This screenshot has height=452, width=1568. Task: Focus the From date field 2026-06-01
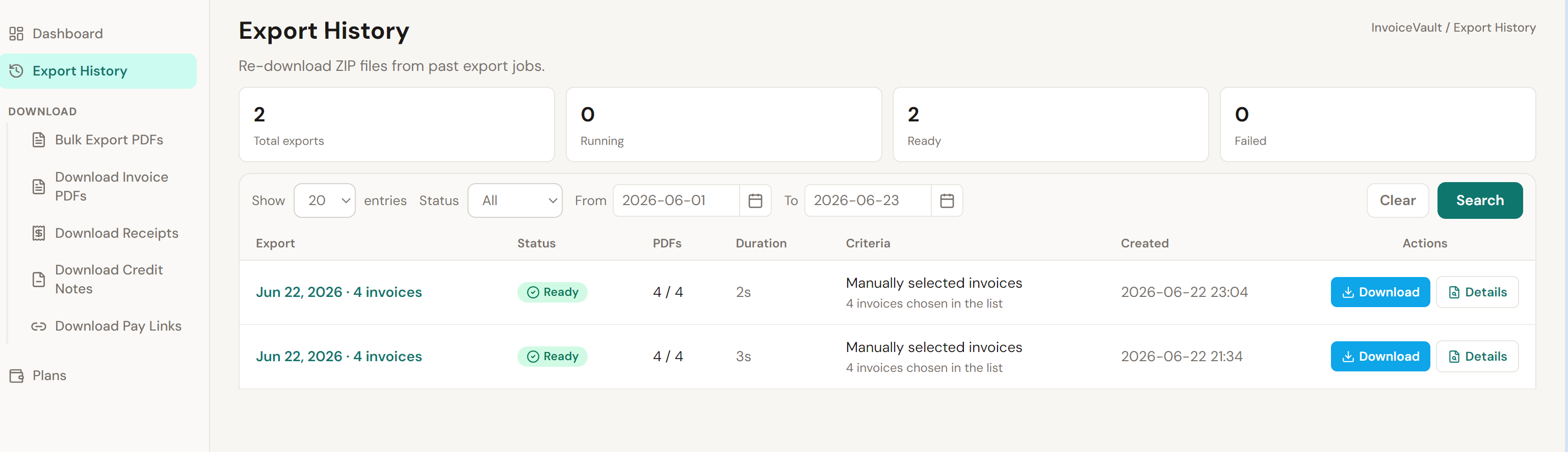tap(676, 200)
